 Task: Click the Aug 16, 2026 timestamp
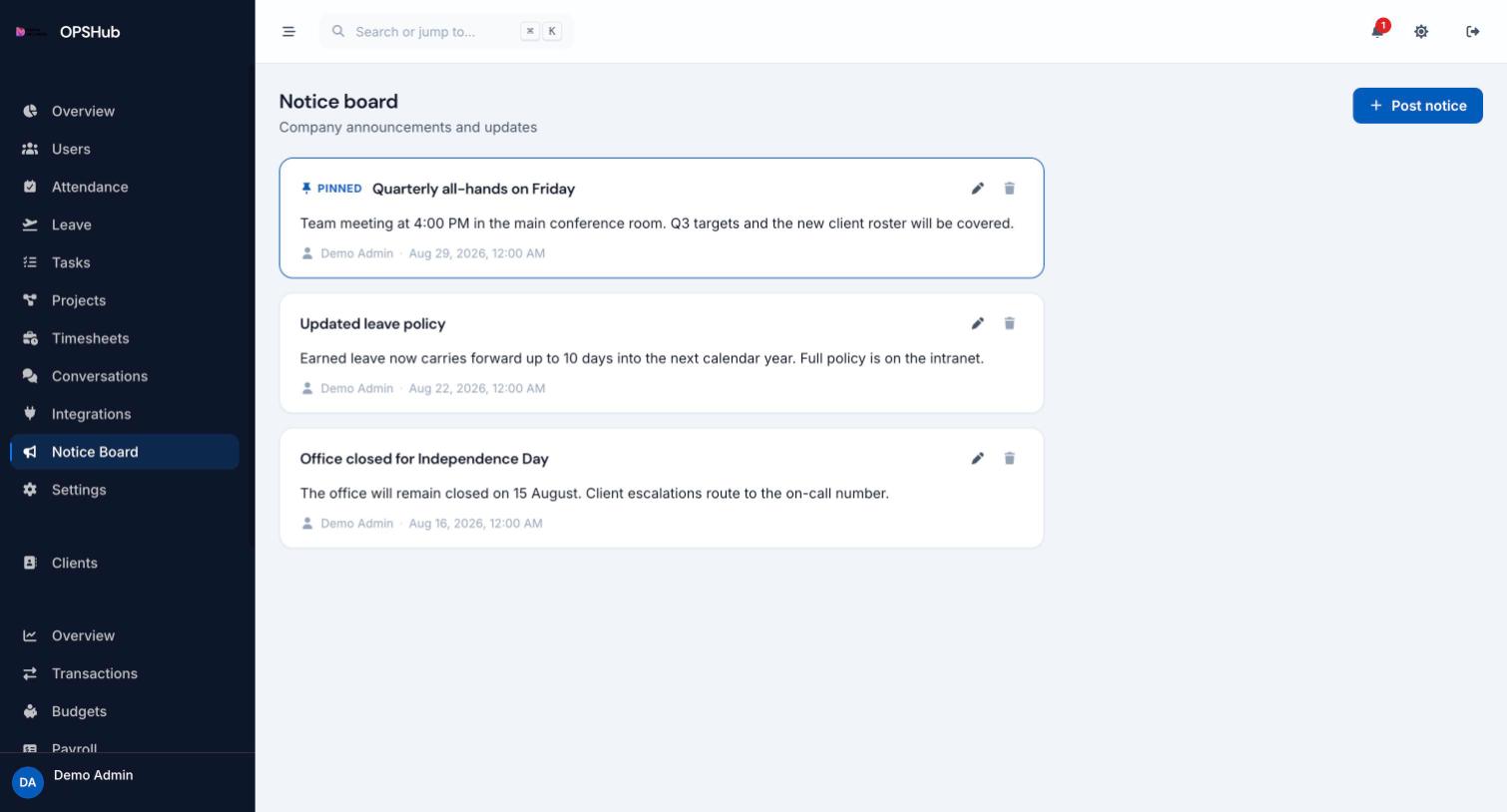tap(476, 523)
